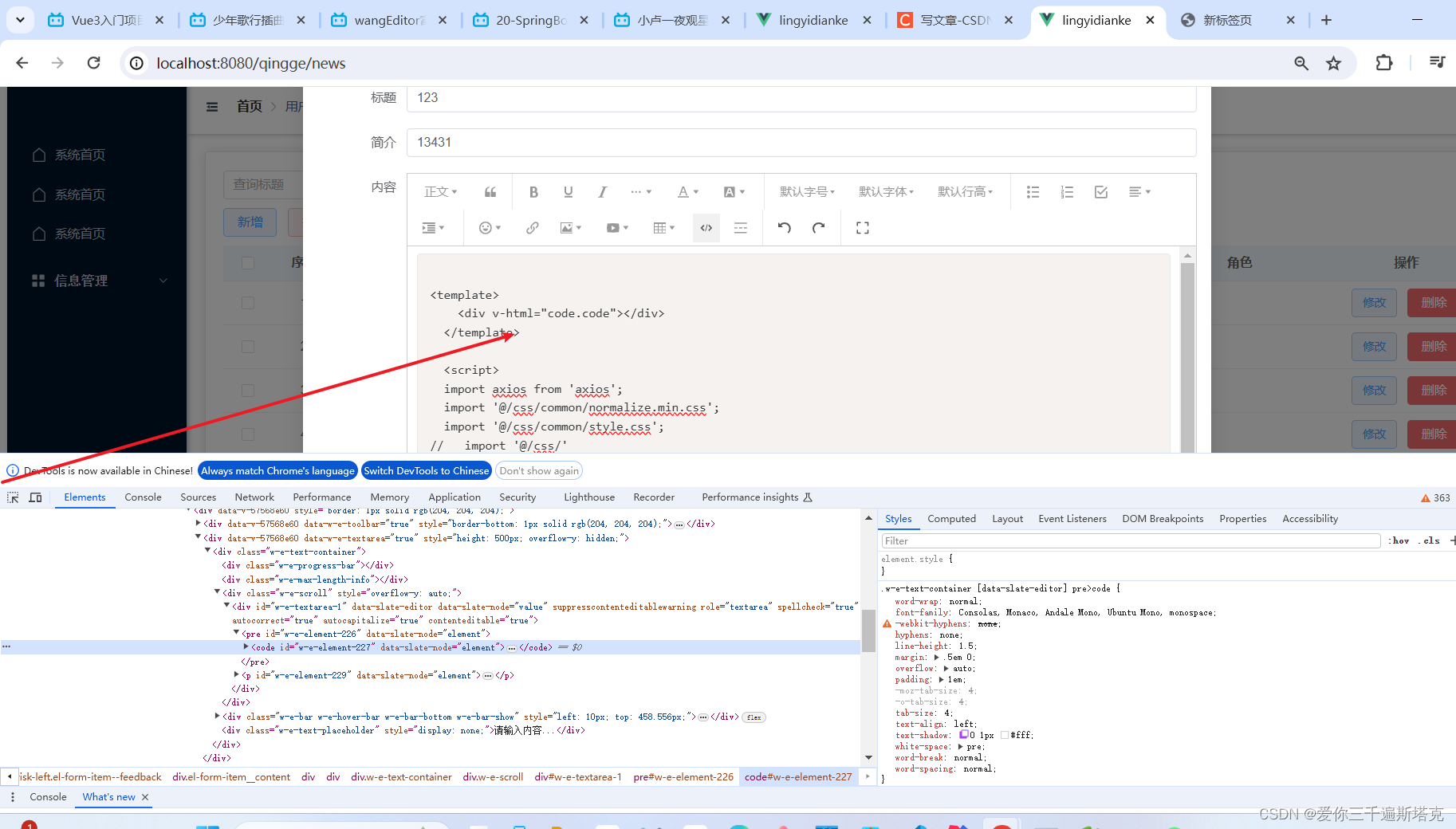Insert a blockquote in the editor
This screenshot has width=1456, height=829.
(x=490, y=191)
